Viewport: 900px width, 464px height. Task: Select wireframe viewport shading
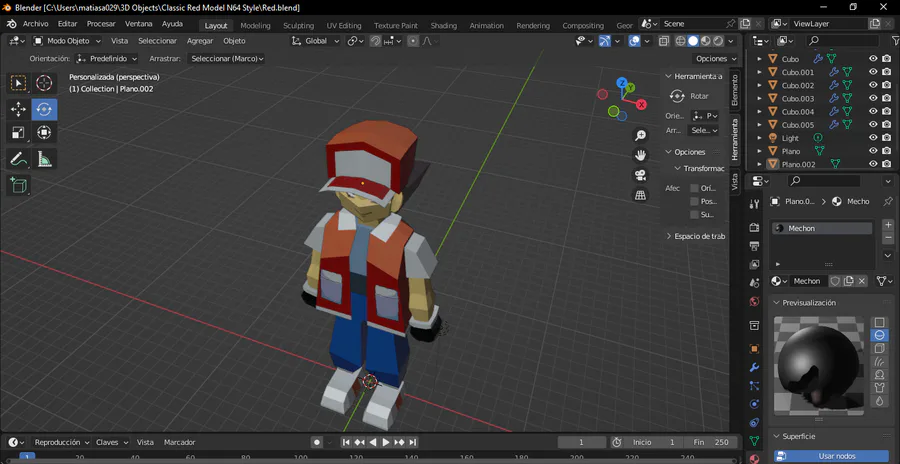pyautogui.click(x=681, y=41)
